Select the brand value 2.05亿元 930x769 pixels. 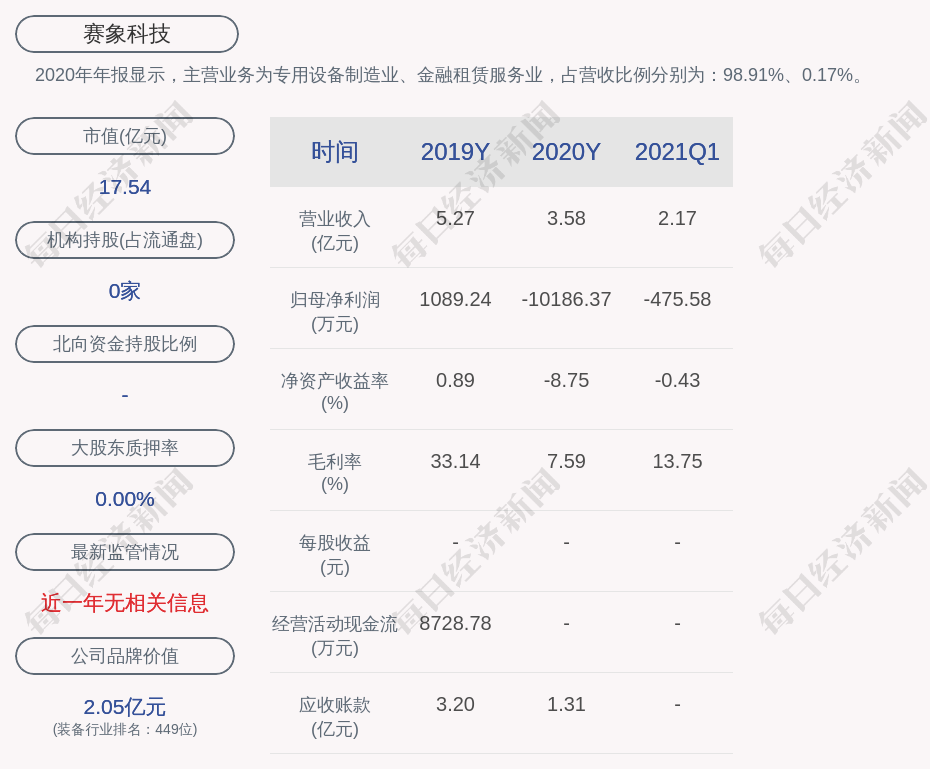(125, 707)
